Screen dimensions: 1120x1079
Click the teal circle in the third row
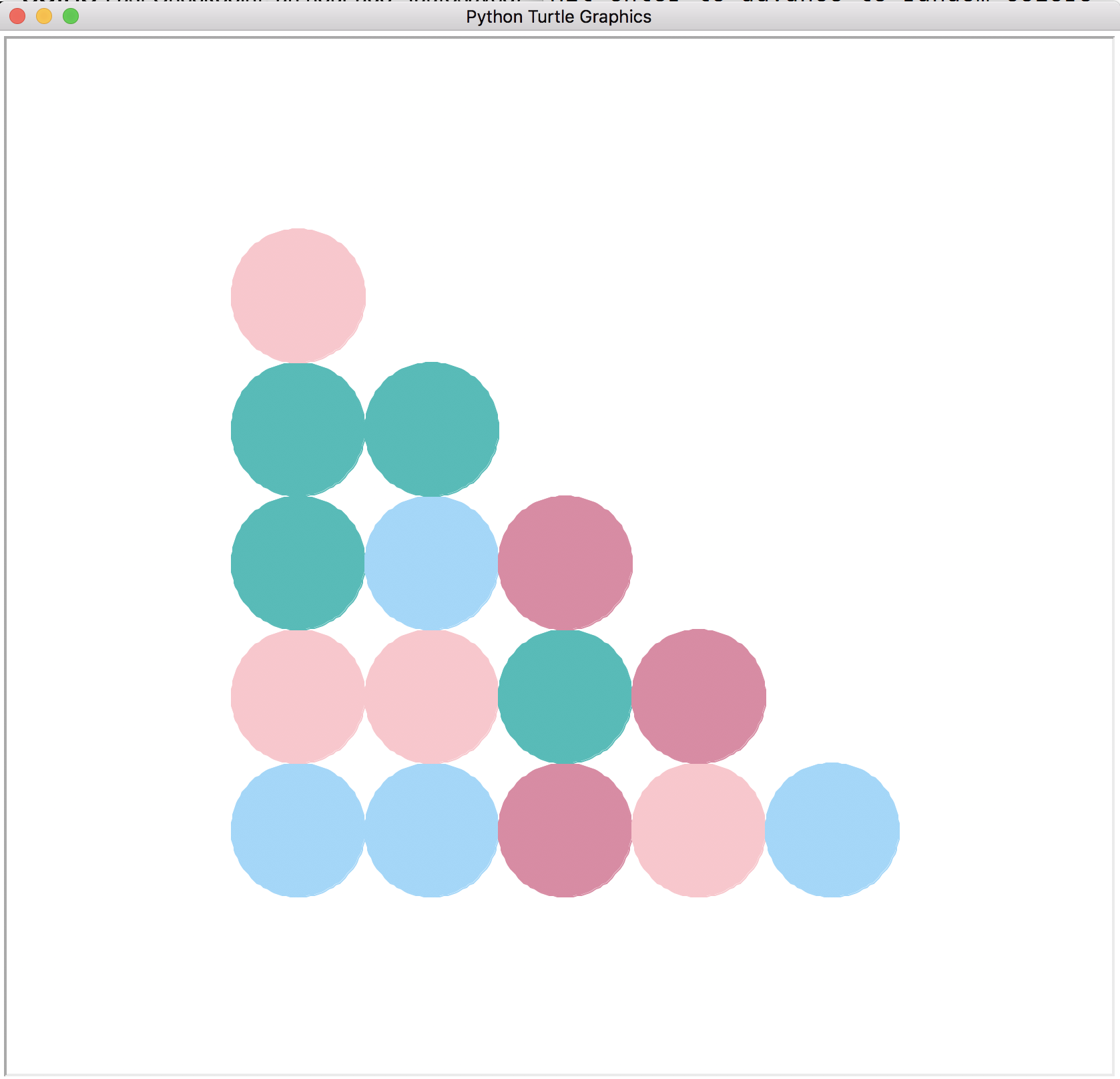click(x=298, y=563)
